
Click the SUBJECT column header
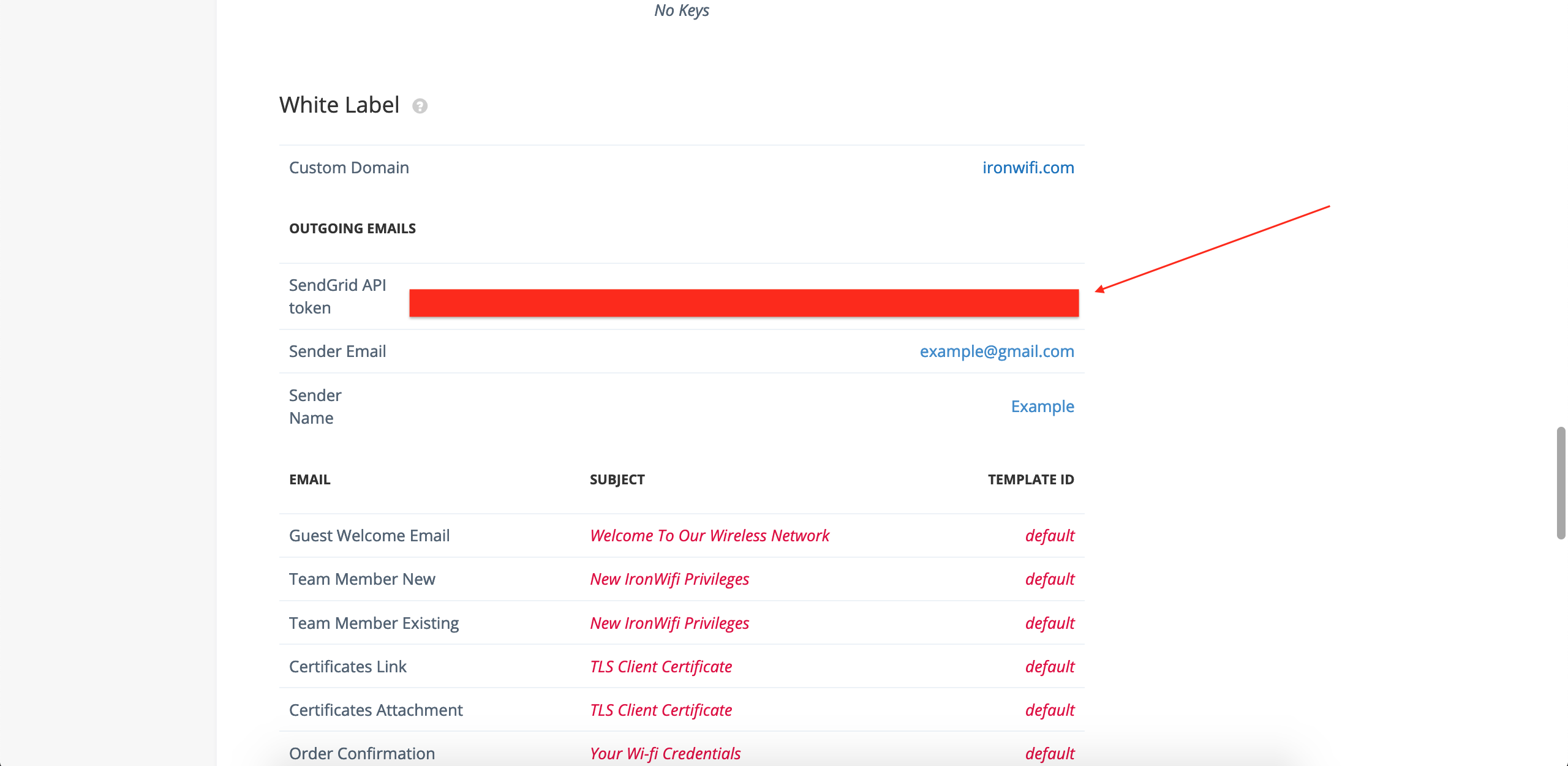click(x=617, y=479)
